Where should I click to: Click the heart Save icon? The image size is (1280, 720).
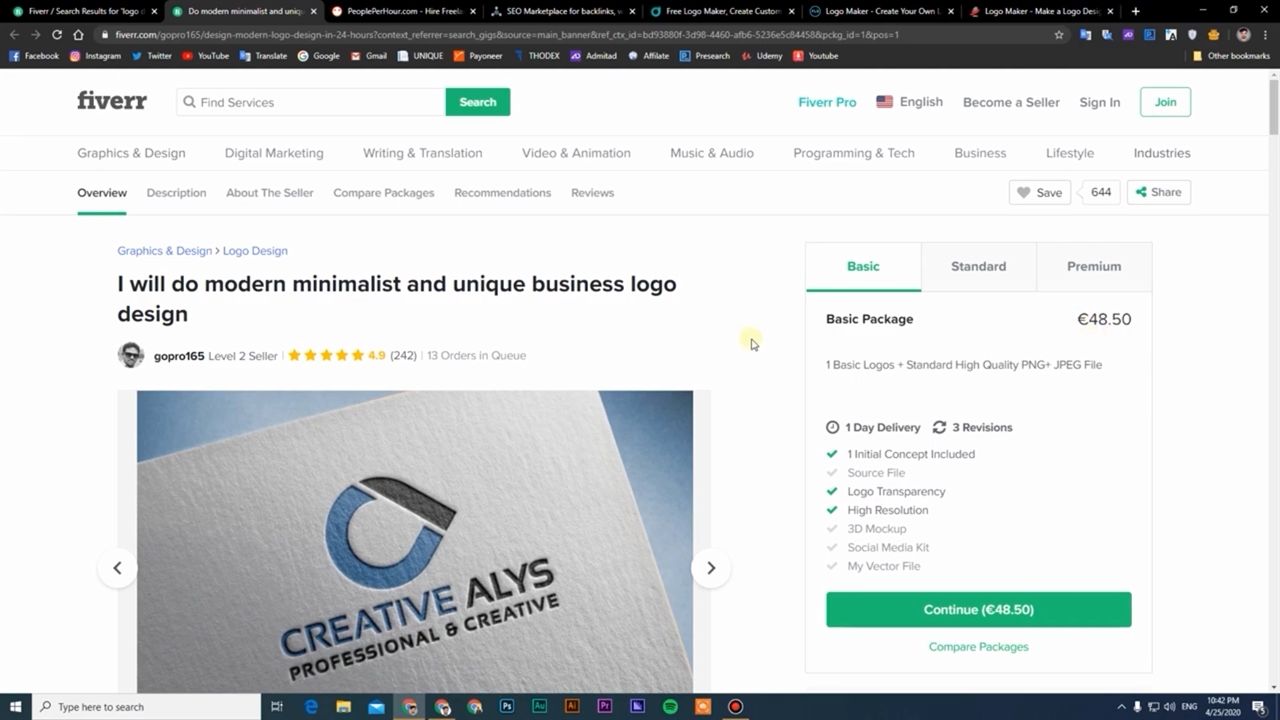(x=1023, y=193)
